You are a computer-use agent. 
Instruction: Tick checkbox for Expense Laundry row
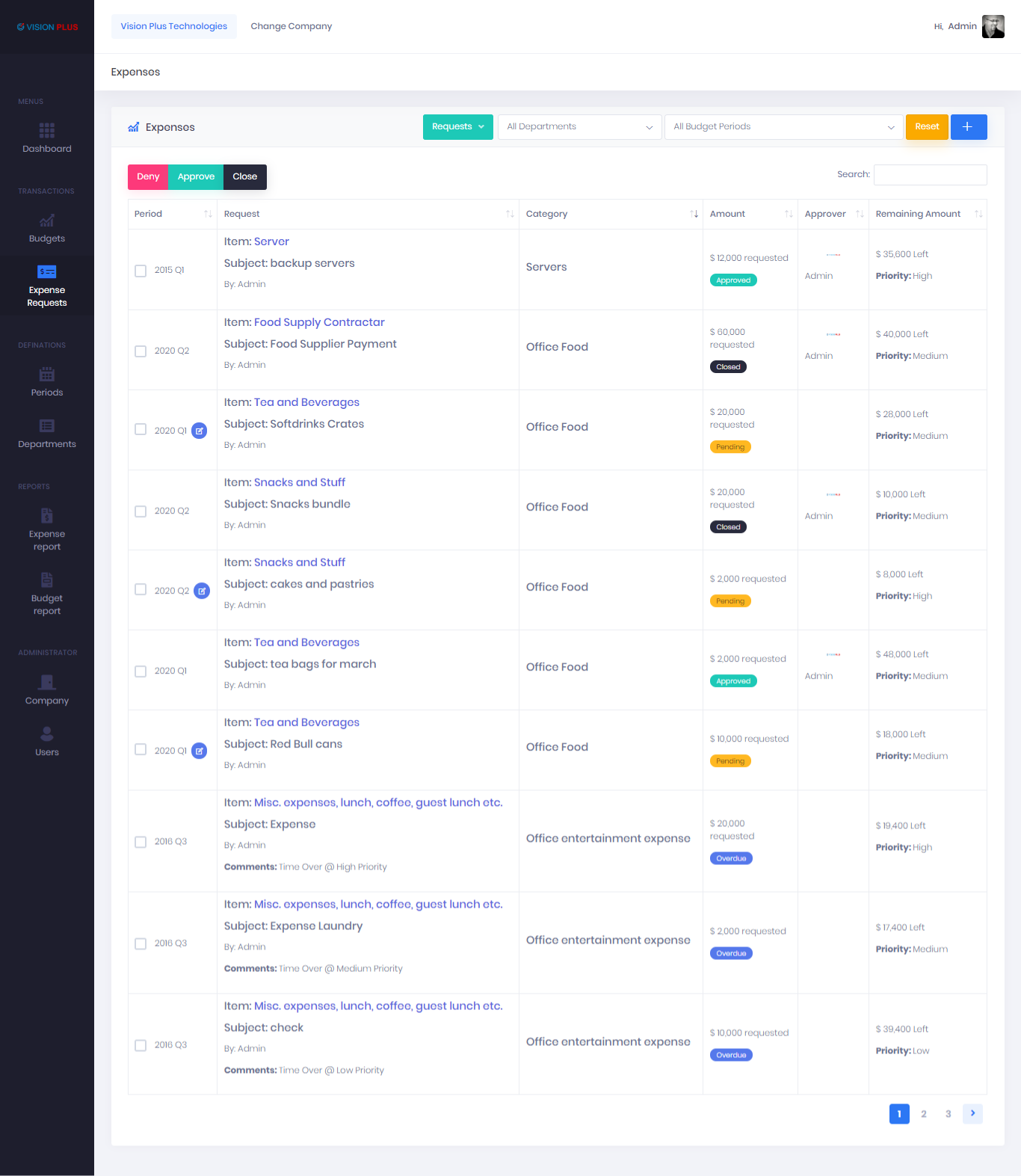141,943
